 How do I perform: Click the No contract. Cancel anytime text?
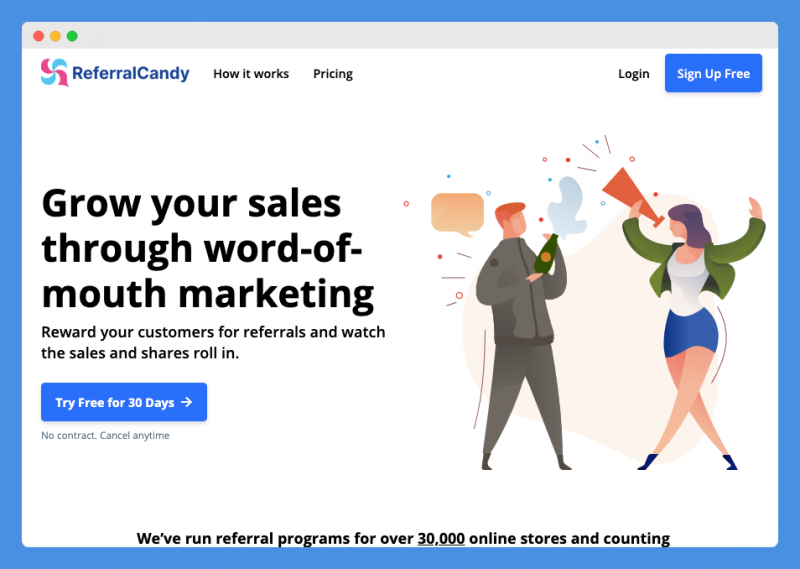click(x=105, y=435)
